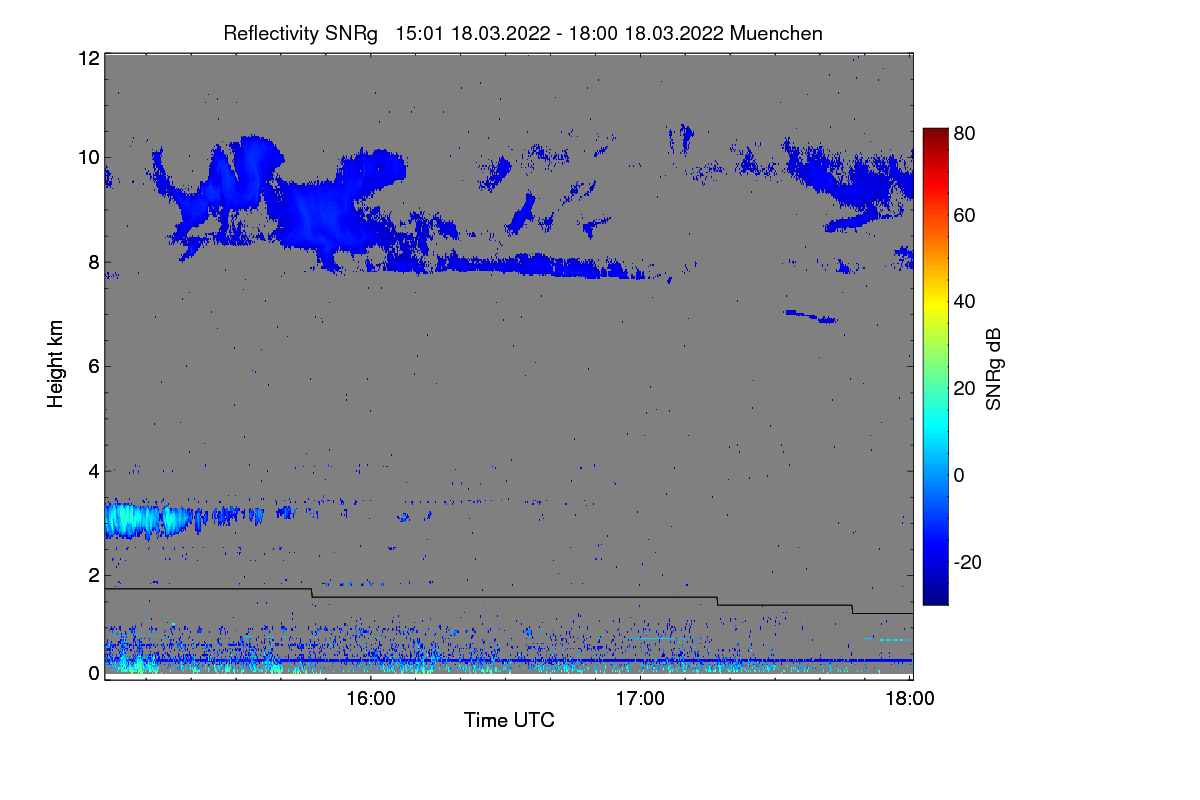Click the -20 dB colorbar tick label
This screenshot has width=1200, height=800.
969,563
